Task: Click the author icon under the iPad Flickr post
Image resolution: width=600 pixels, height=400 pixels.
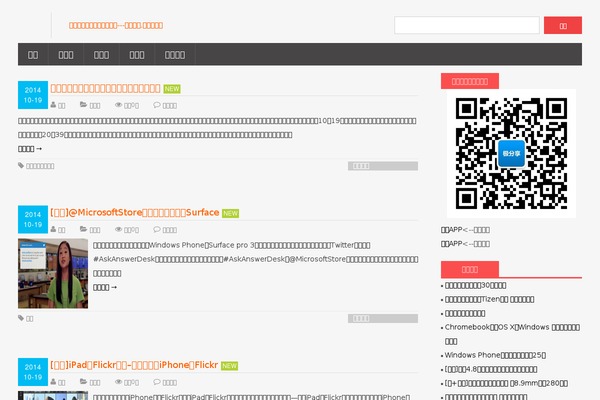Action: coord(53,382)
